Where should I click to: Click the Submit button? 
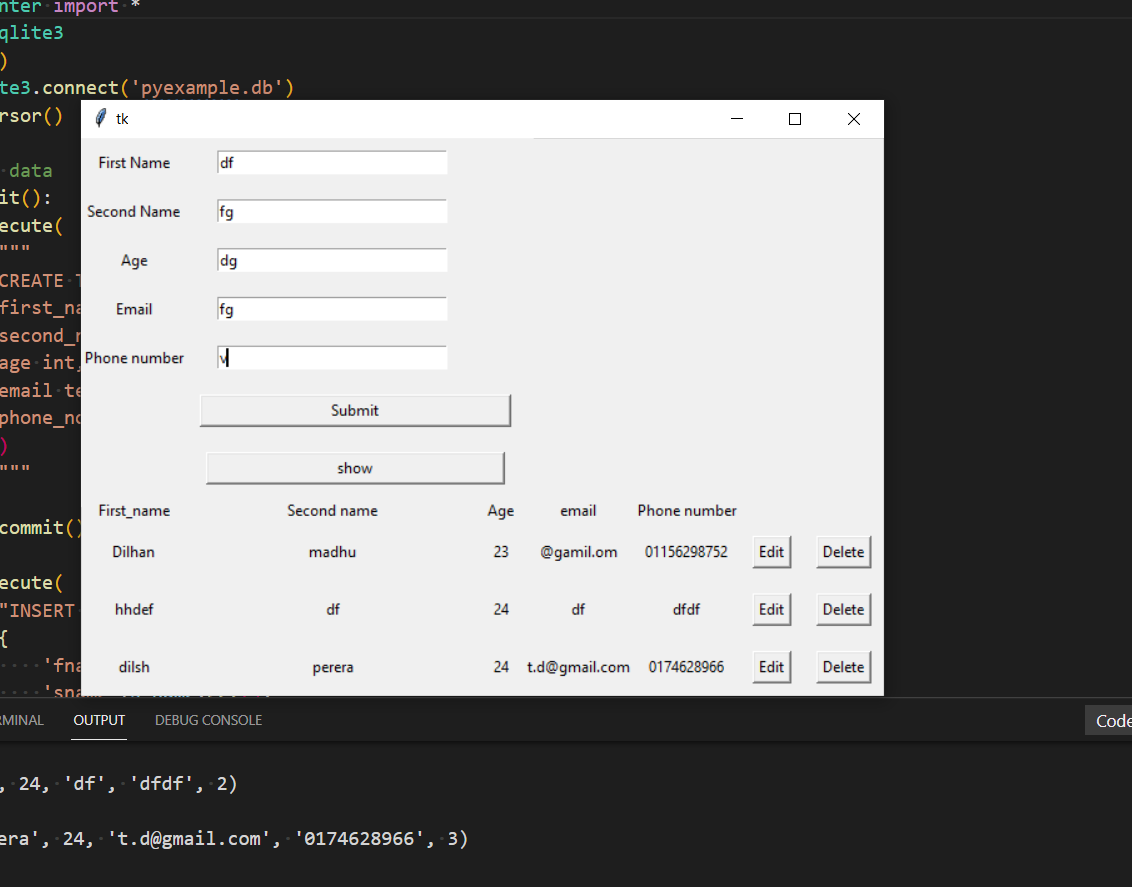(355, 411)
